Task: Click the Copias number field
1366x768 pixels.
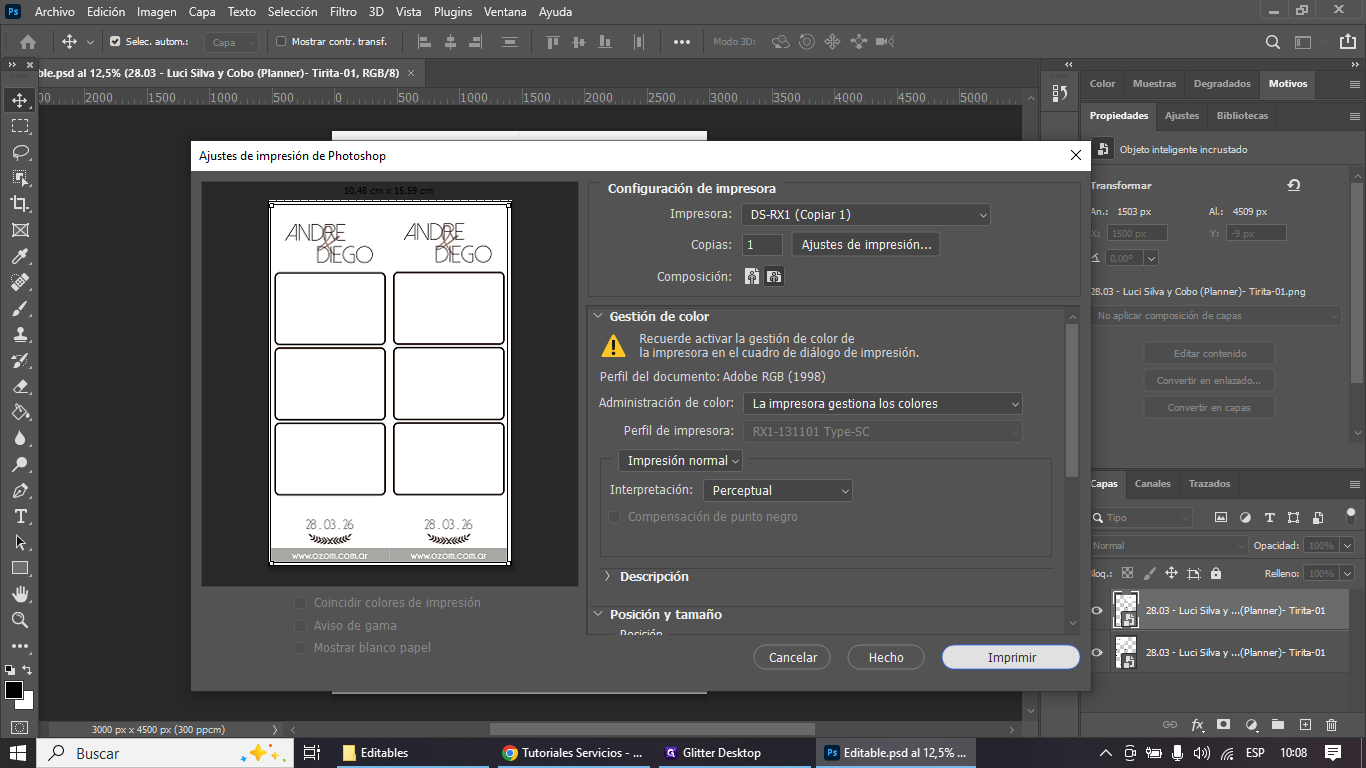Action: tap(762, 245)
